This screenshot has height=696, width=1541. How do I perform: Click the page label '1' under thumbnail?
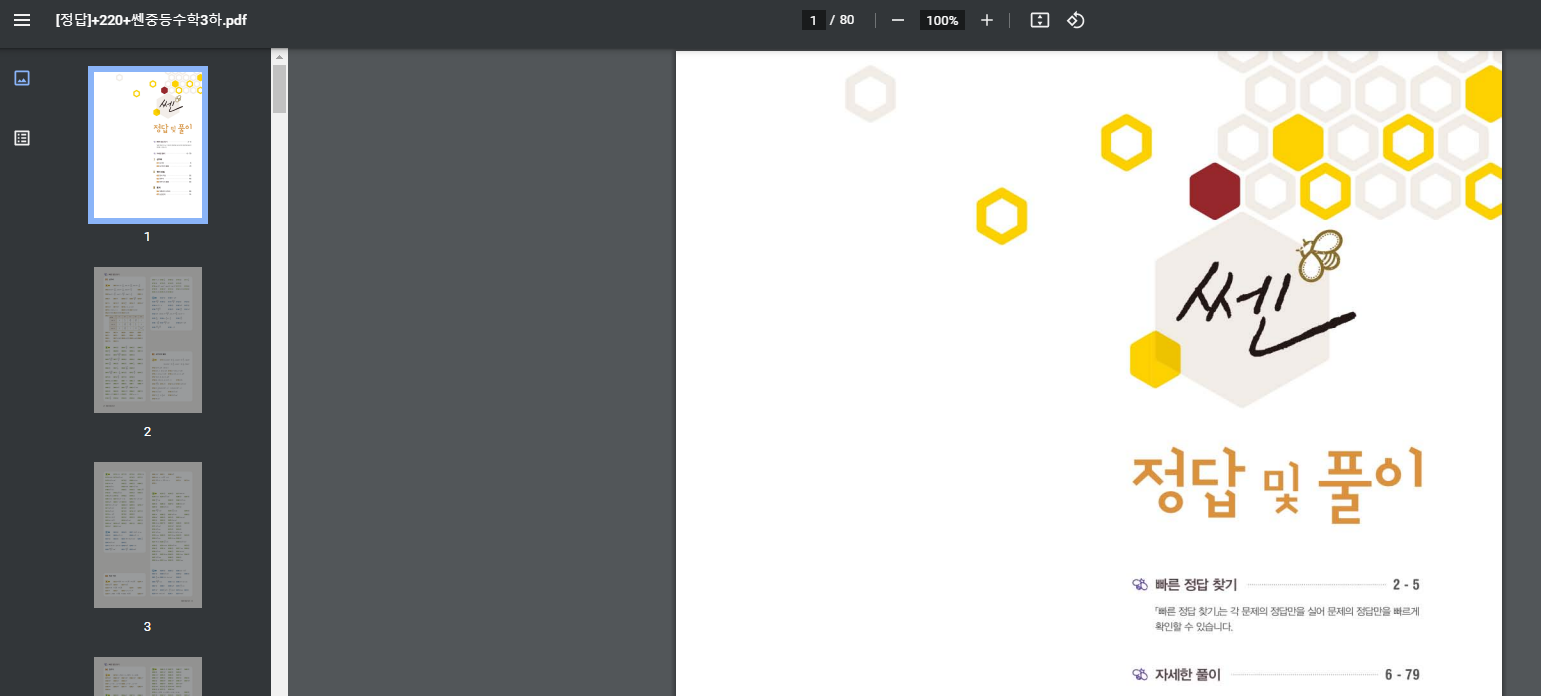[x=147, y=236]
